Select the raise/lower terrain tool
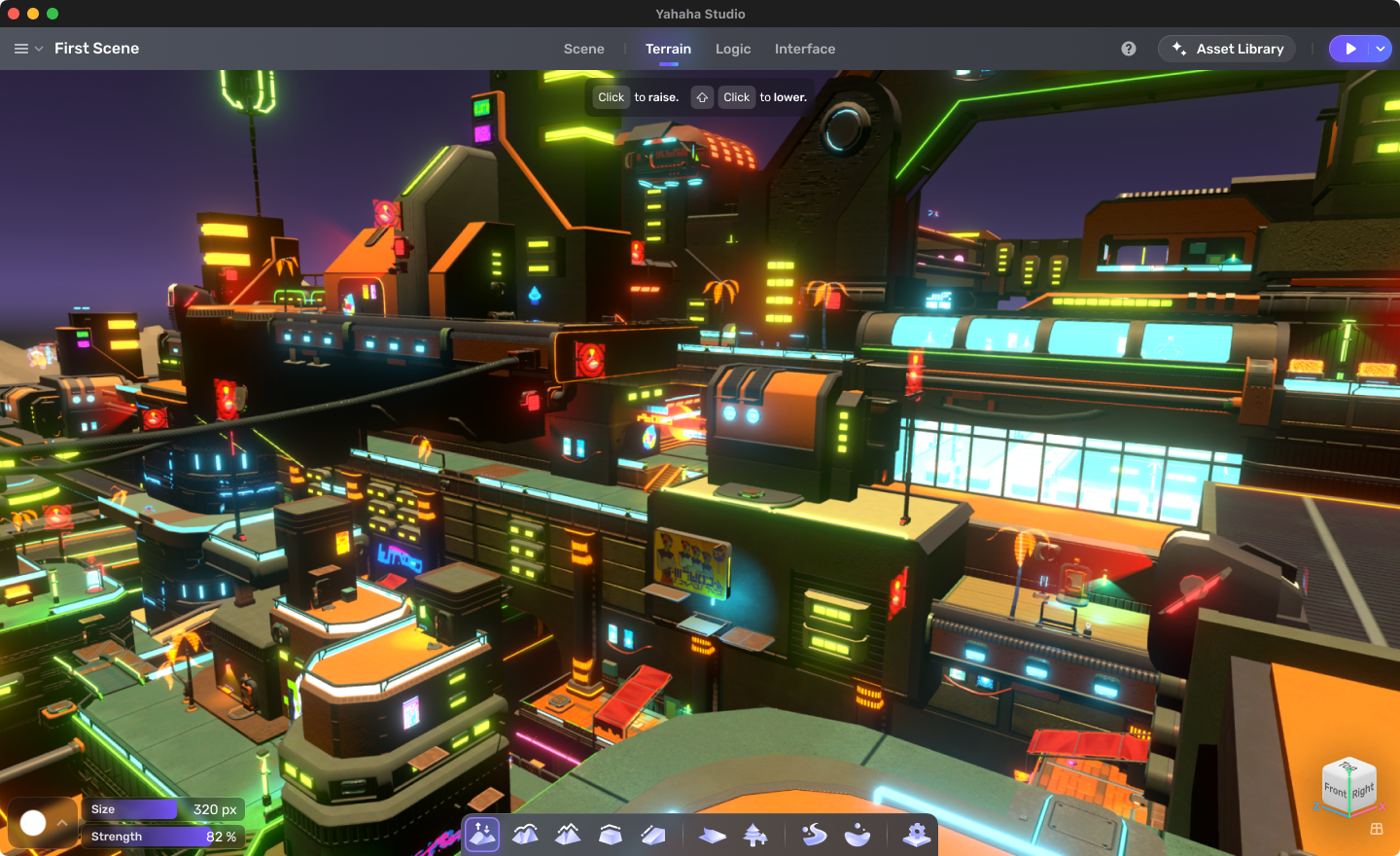 480,834
